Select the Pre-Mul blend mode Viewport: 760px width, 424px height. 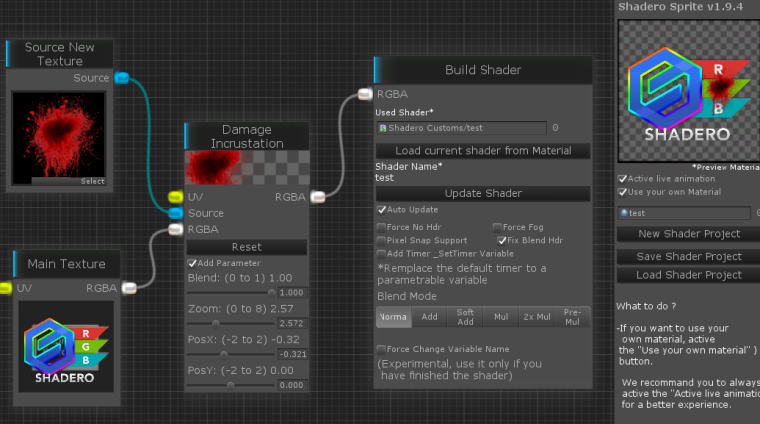click(x=572, y=317)
